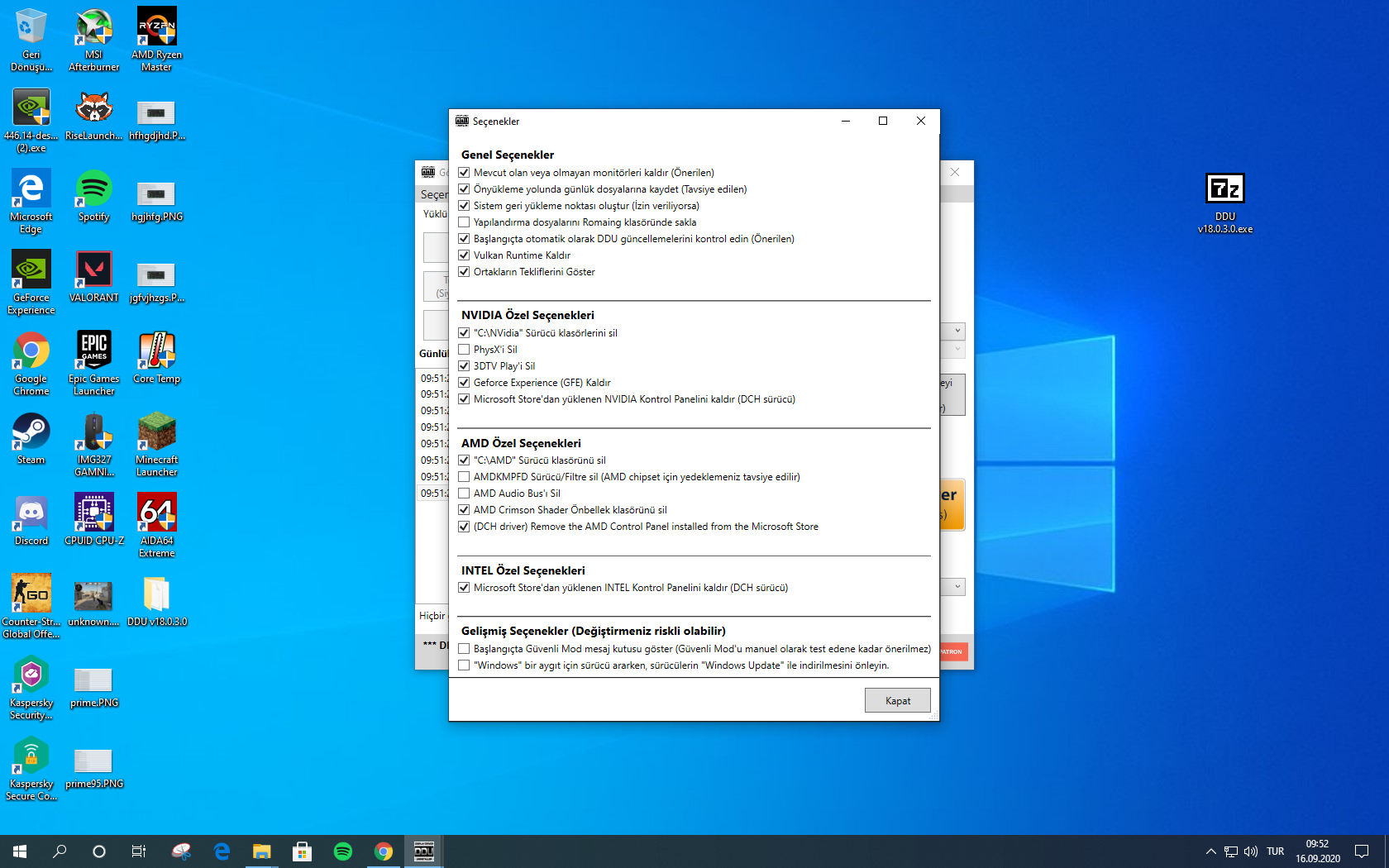
Task: Enable the Windows Update driver prevention checkbox
Action: pyautogui.click(x=464, y=665)
